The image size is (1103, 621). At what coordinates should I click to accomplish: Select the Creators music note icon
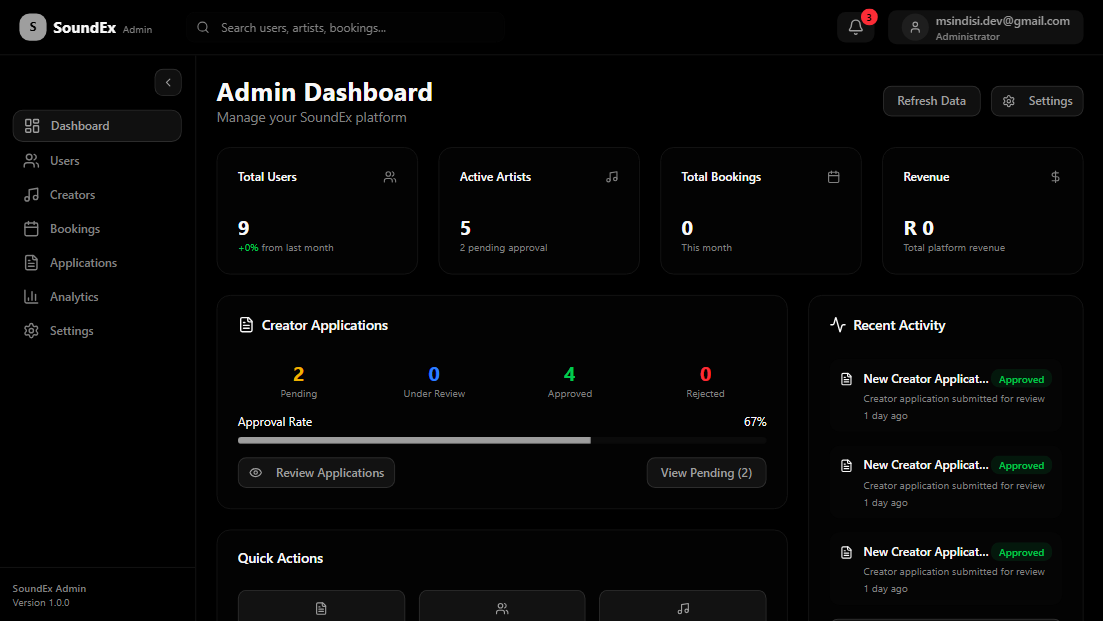click(31, 194)
